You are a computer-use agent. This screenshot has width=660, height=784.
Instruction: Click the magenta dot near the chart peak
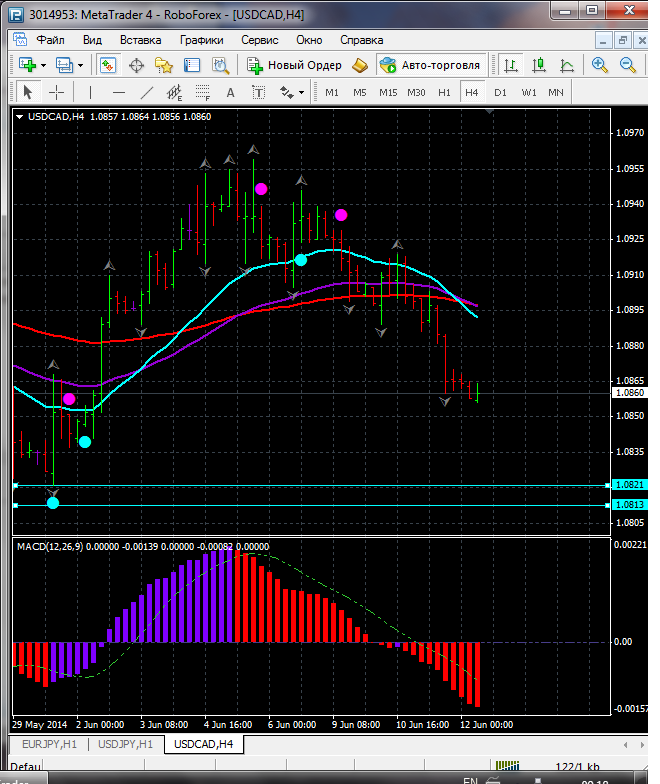click(261, 188)
